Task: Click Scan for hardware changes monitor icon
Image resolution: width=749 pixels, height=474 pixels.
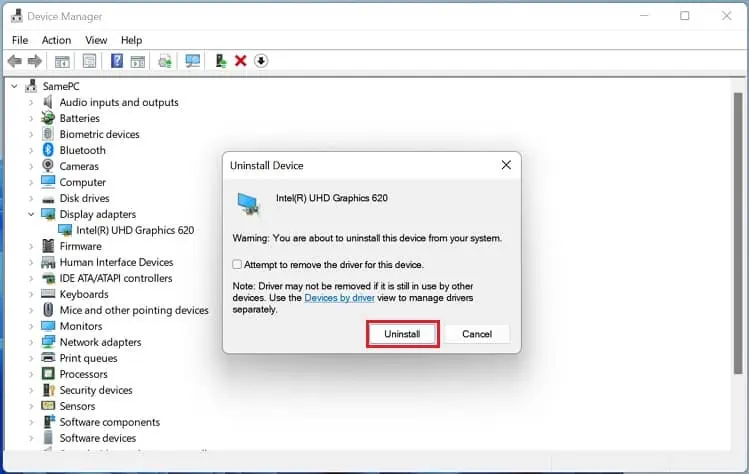Action: point(193,61)
